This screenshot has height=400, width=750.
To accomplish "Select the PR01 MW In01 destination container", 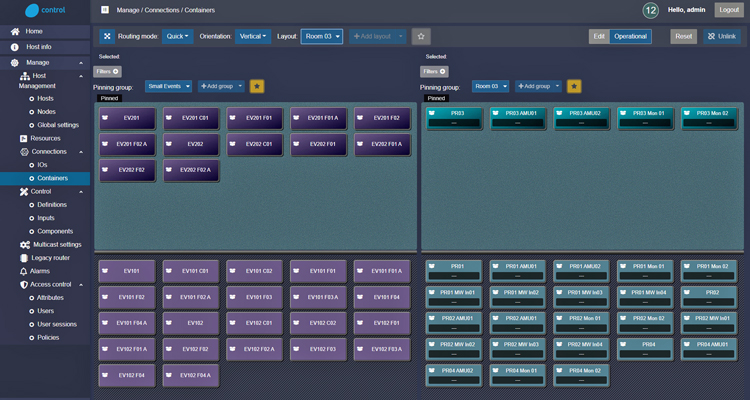I will tap(454, 298).
